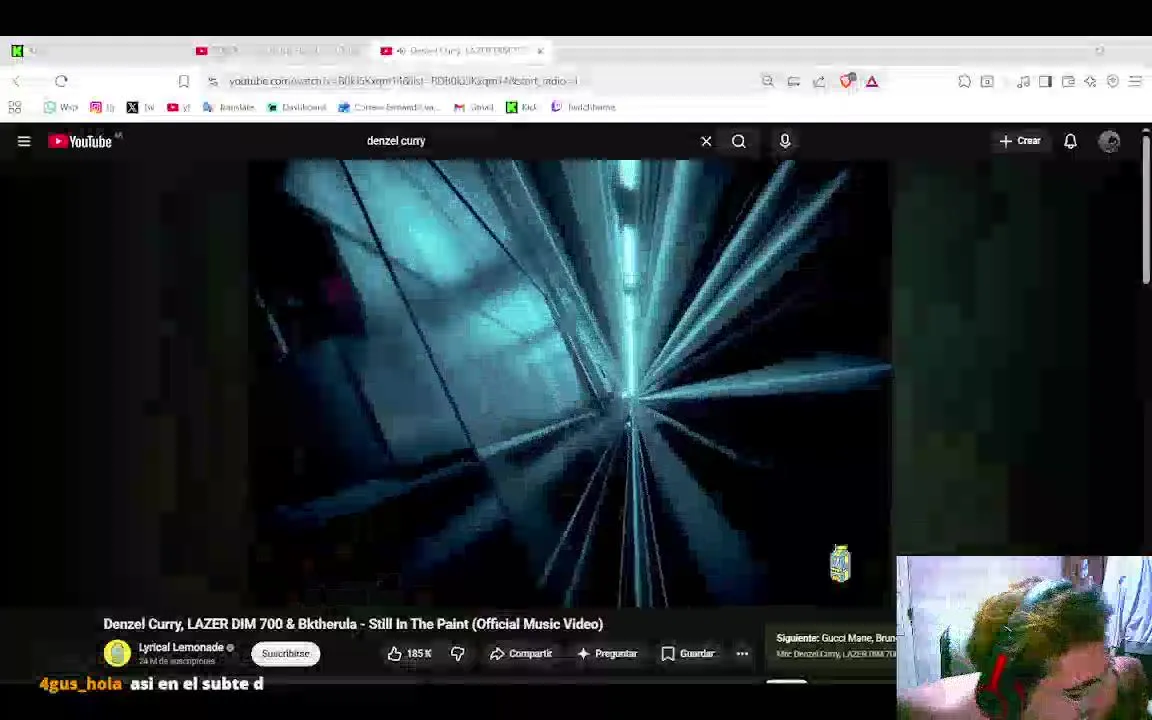The image size is (1152, 720).
Task: Open the Brave Shields lion icon
Action: point(846,81)
